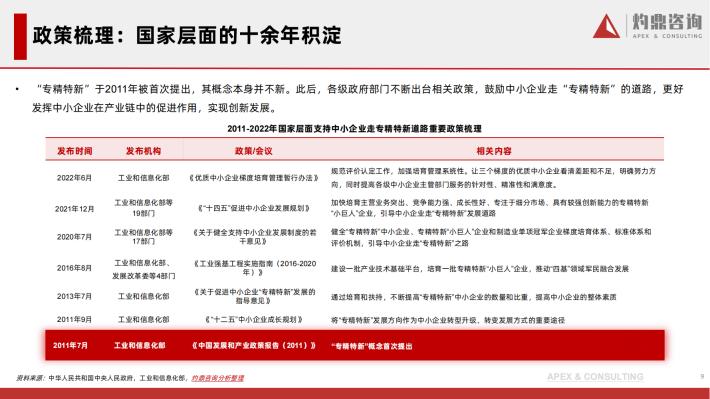Click the APEX & CONSULTING footer watermark
The width and height of the screenshot is (710, 399).
click(595, 377)
